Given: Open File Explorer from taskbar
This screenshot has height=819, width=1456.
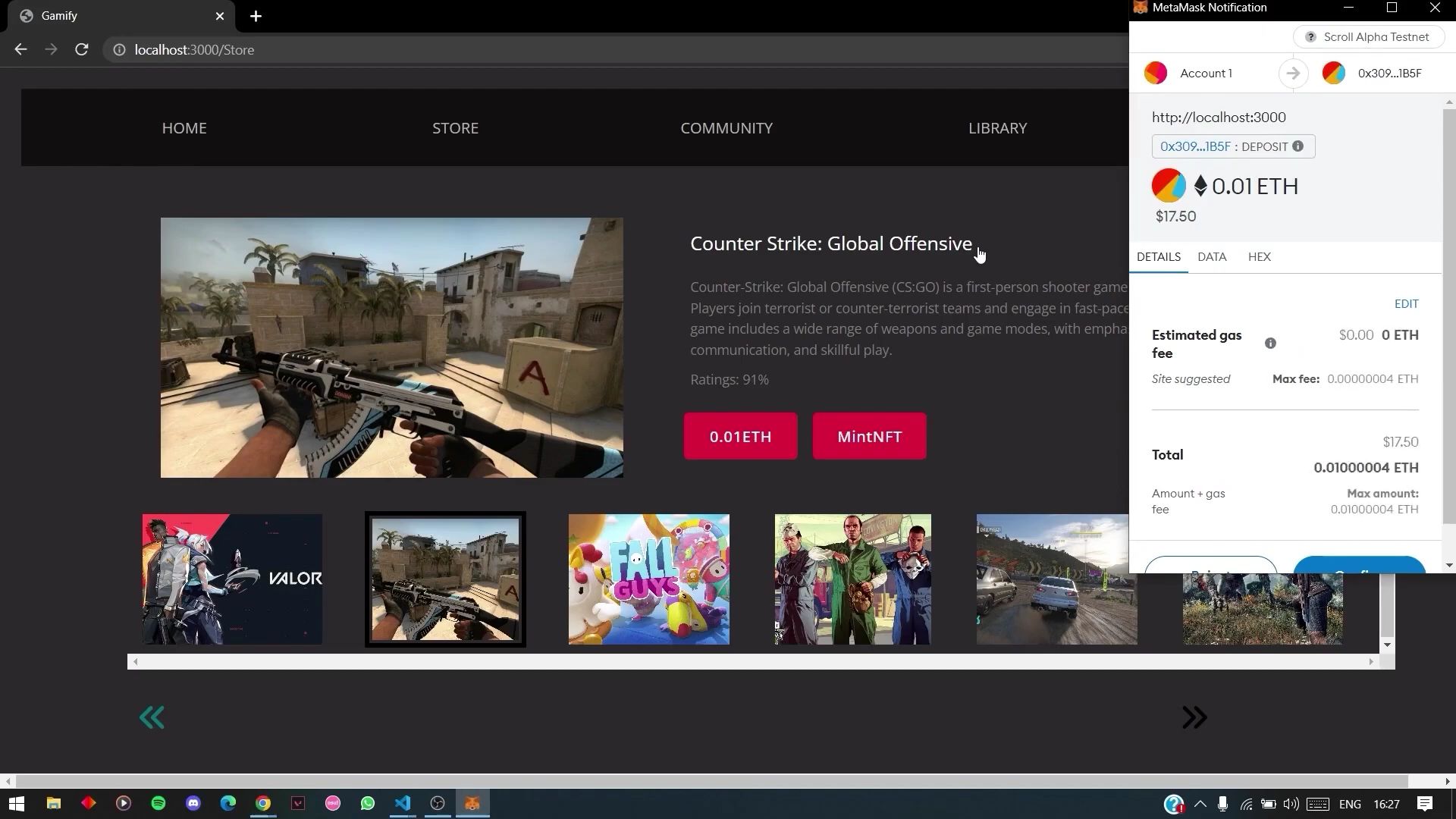Looking at the screenshot, I should [53, 804].
